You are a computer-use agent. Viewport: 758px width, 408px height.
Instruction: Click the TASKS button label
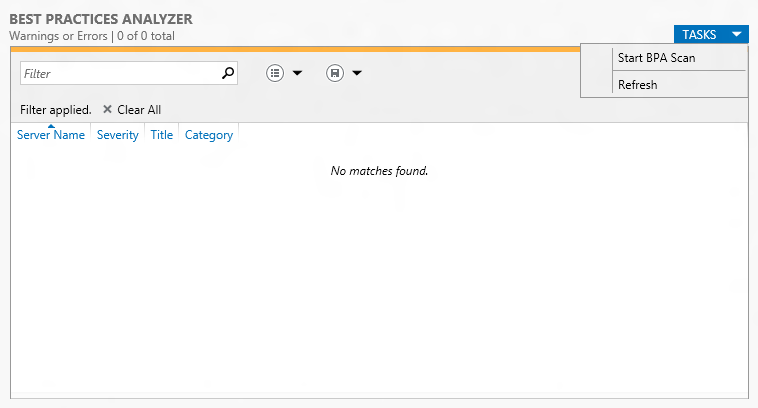point(699,35)
